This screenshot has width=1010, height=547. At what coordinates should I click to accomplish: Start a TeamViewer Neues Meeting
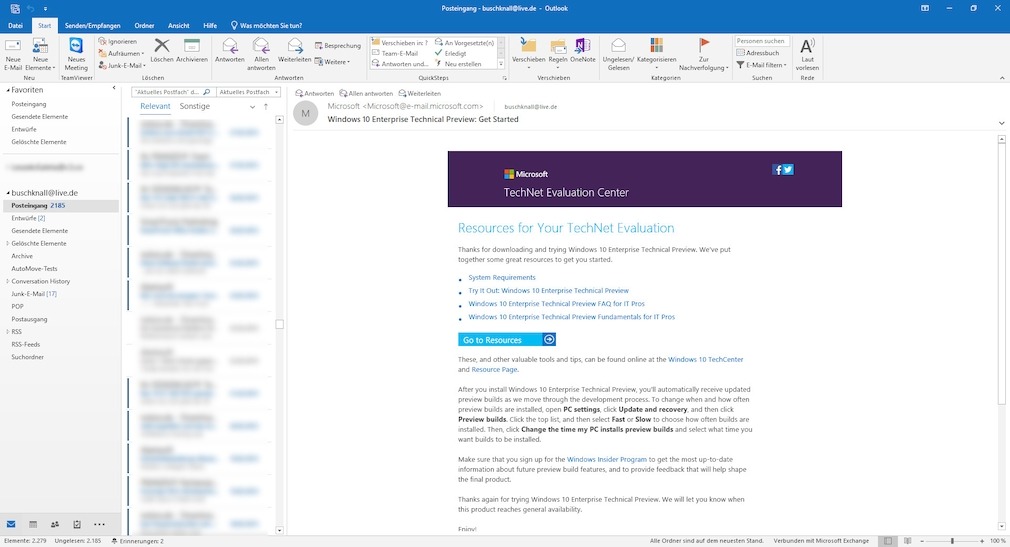(x=76, y=52)
